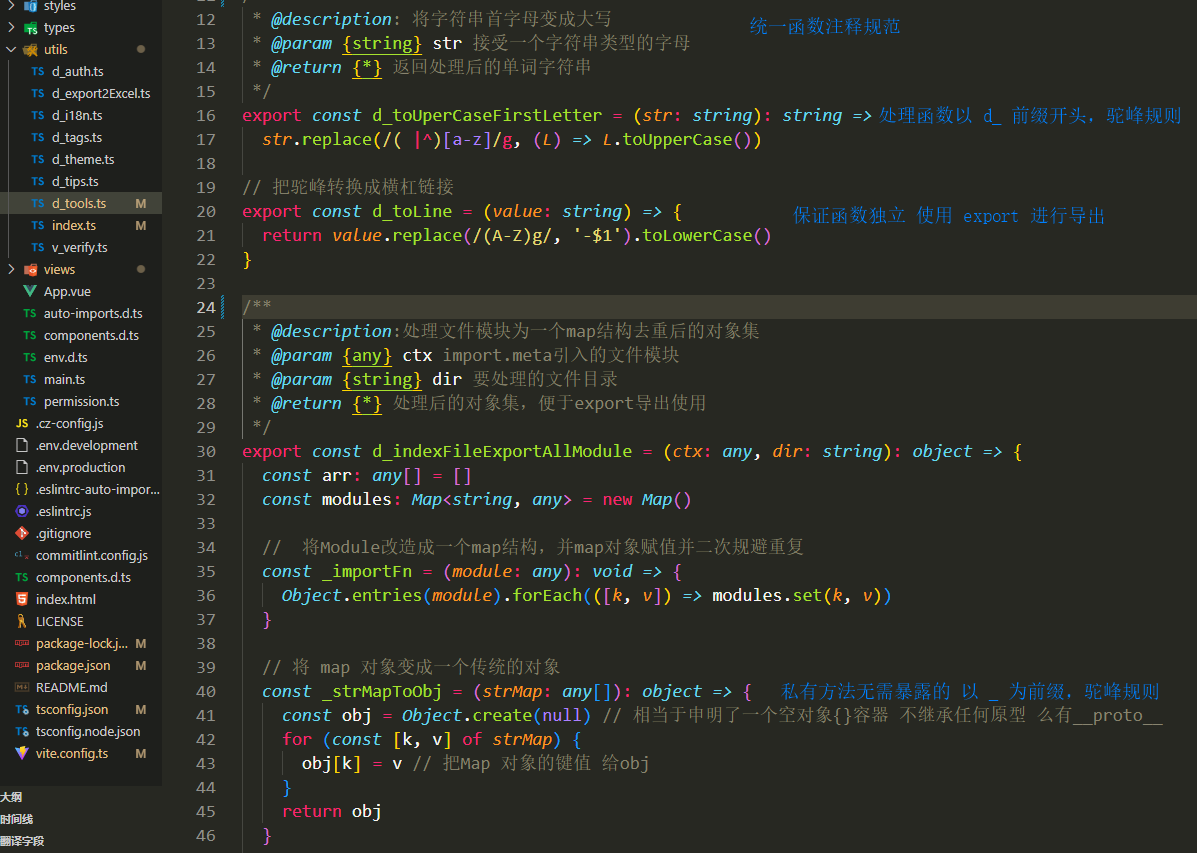The image size is (1197, 853).
Task: Click toLowerCase() call on line 21
Action: coord(707,236)
